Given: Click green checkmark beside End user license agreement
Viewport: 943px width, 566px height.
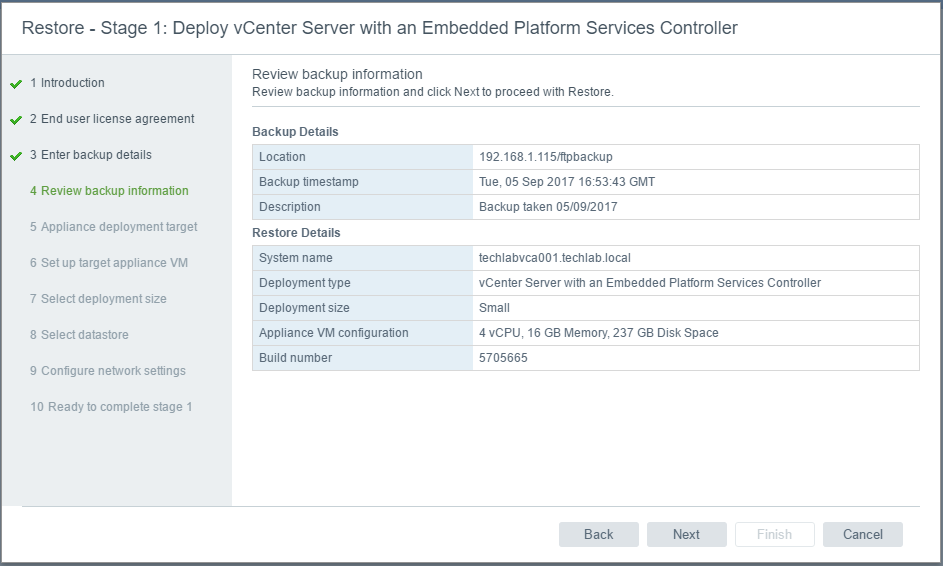Looking at the screenshot, I should pyautogui.click(x=16, y=120).
